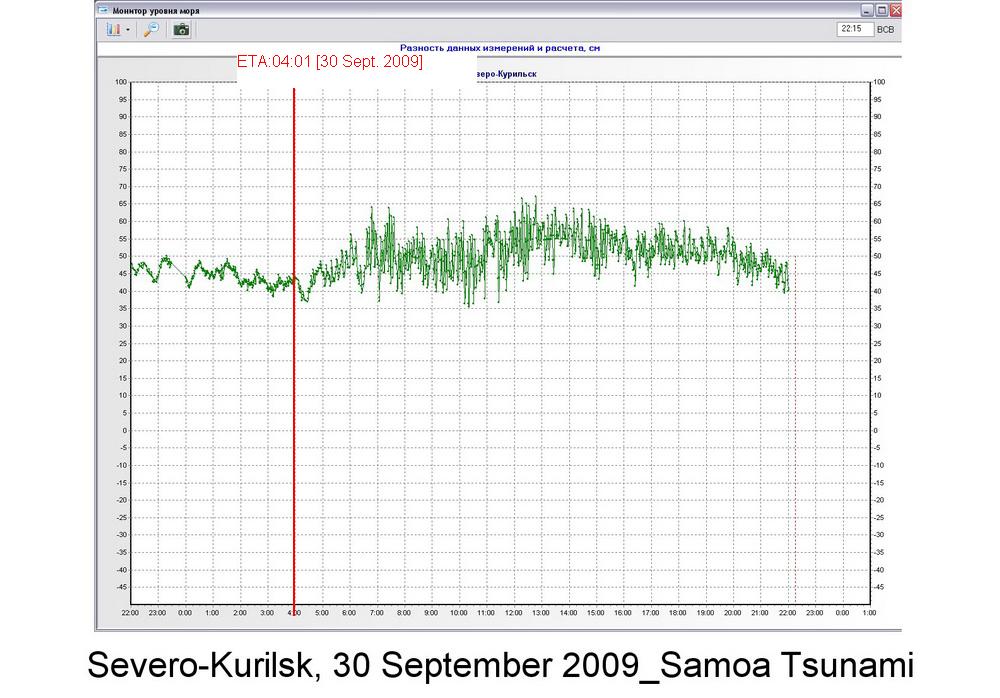Maximize the sea level monitor window
The height and width of the screenshot is (698, 1000).
pos(882,10)
